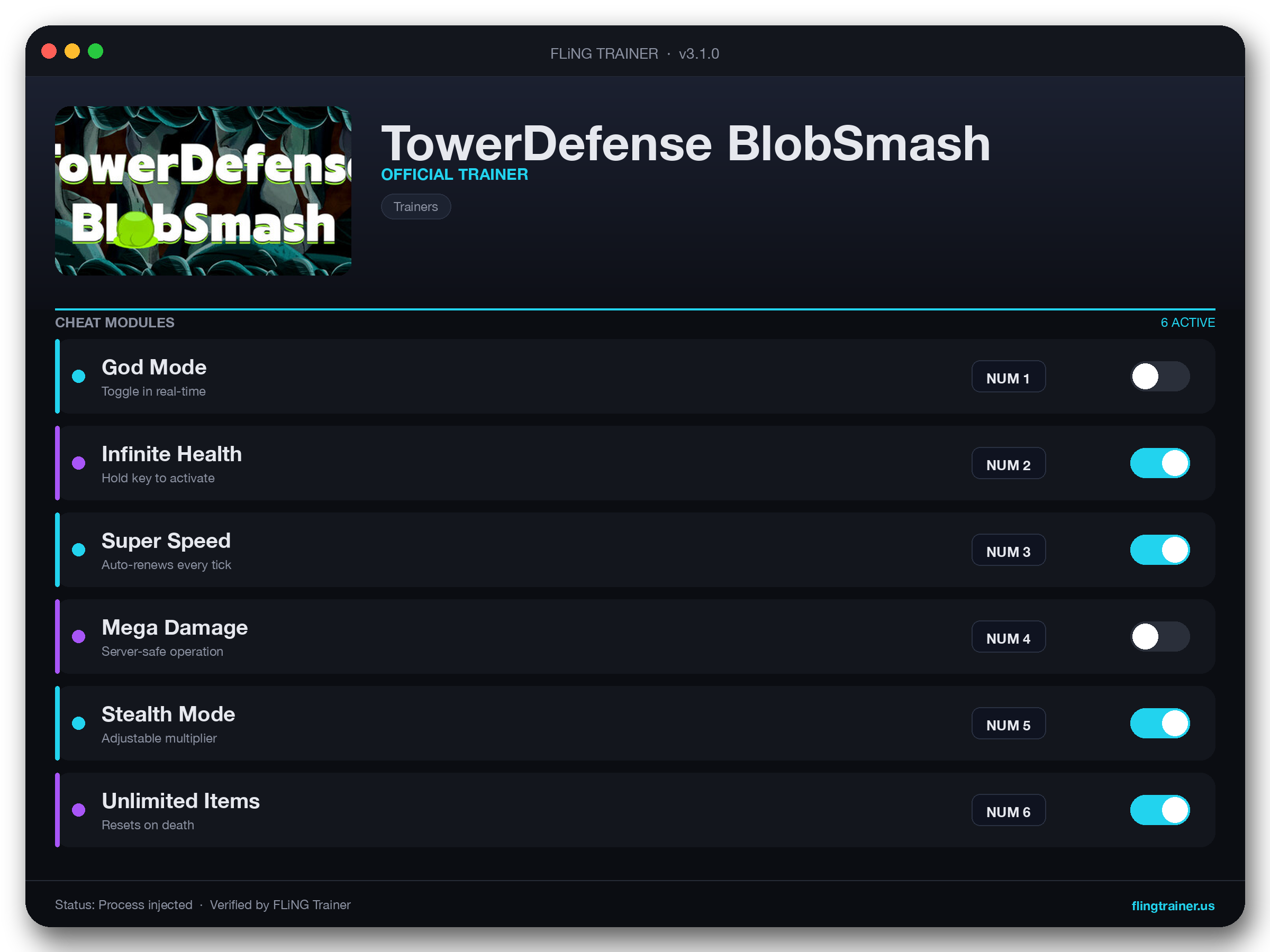This screenshot has width=1270, height=952.
Task: Disable the Unlimited Items toggle switch
Action: [1160, 810]
